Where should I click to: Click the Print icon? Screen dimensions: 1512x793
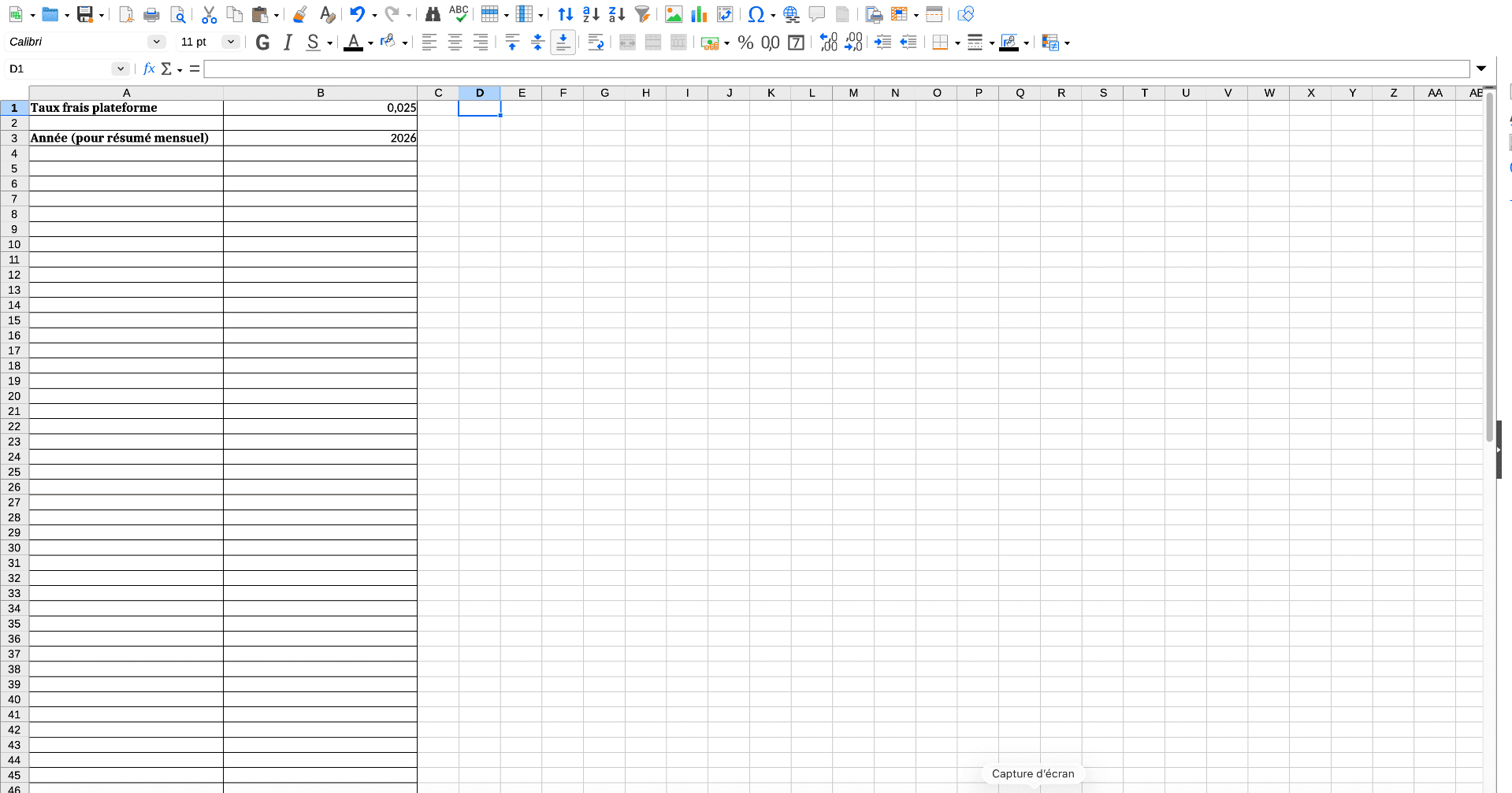tap(152, 14)
